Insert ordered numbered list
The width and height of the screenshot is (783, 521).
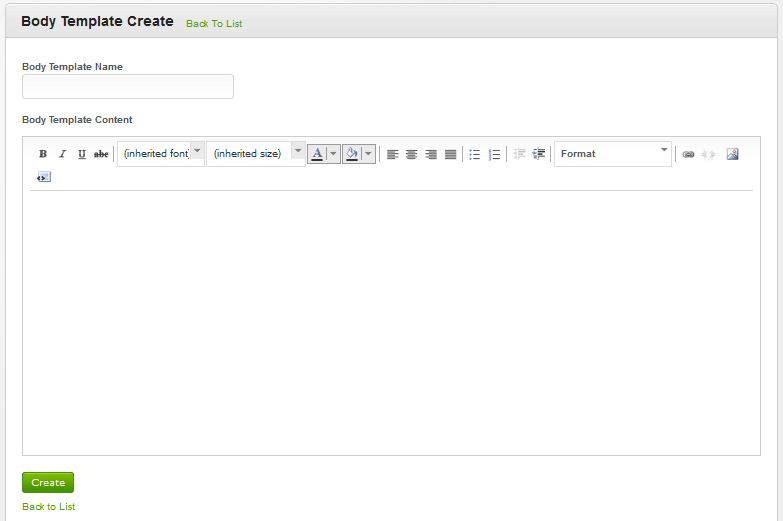coord(494,154)
